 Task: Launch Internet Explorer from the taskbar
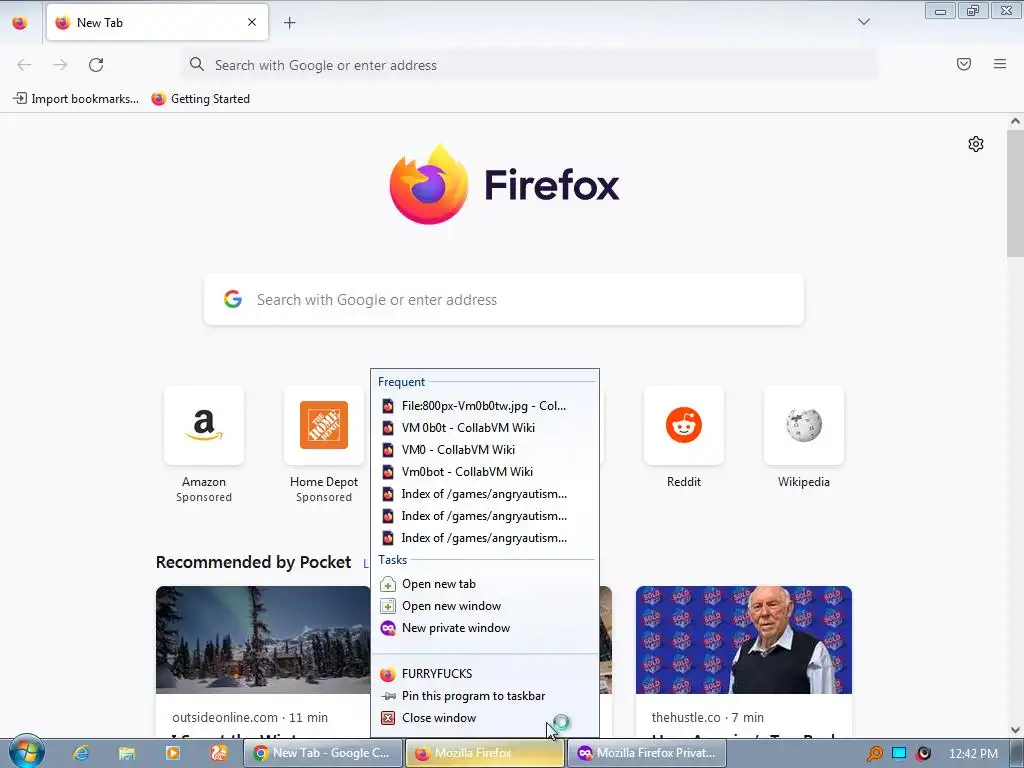[81, 753]
